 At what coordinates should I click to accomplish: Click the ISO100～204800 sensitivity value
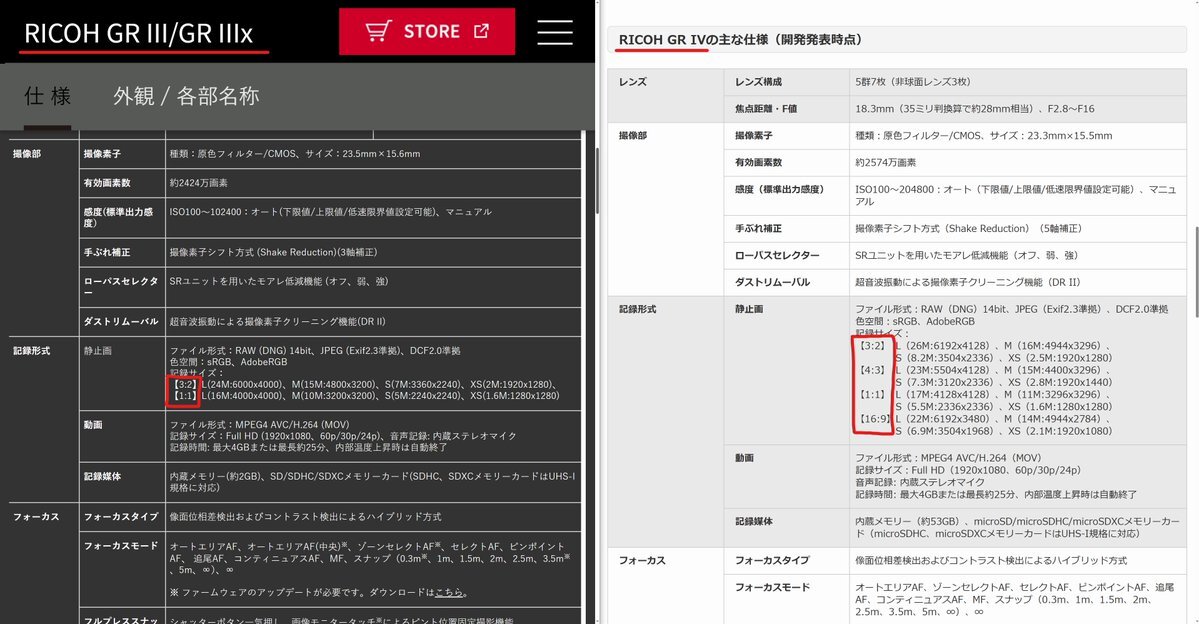tap(1015, 195)
